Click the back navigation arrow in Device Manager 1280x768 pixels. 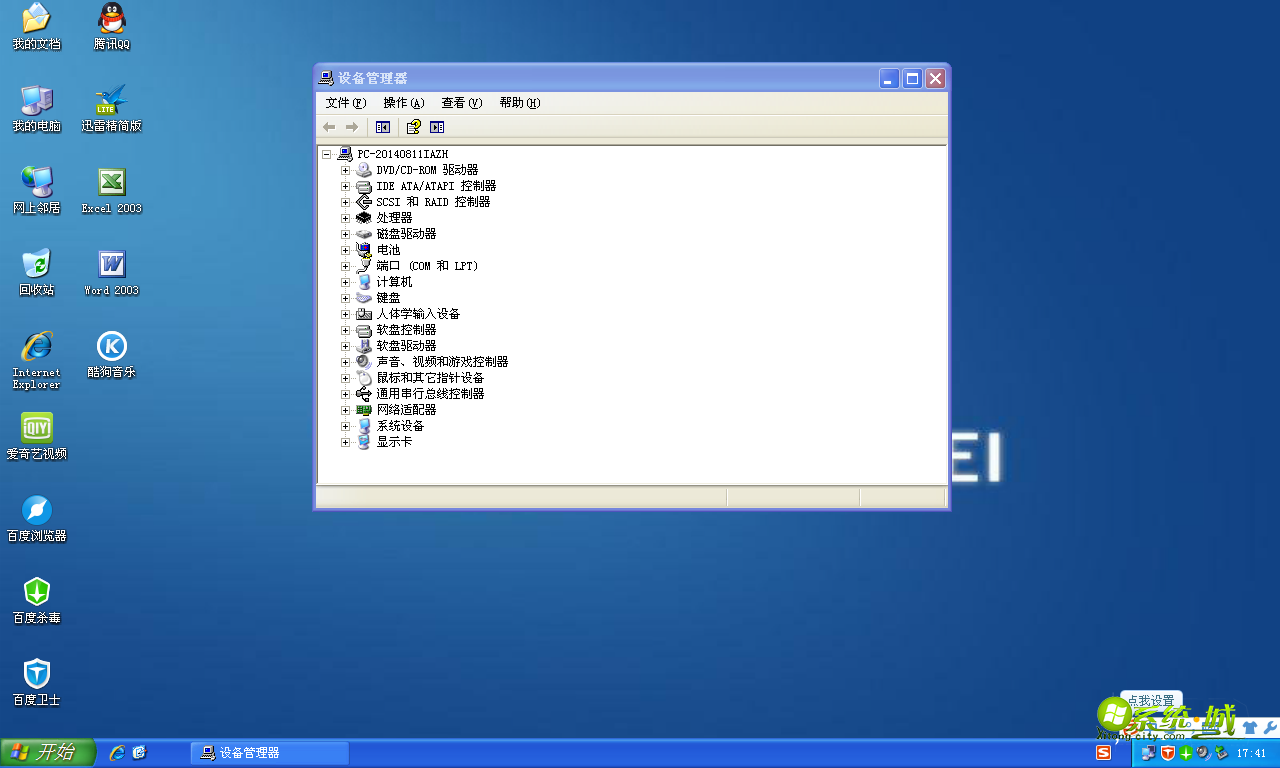(x=328, y=126)
